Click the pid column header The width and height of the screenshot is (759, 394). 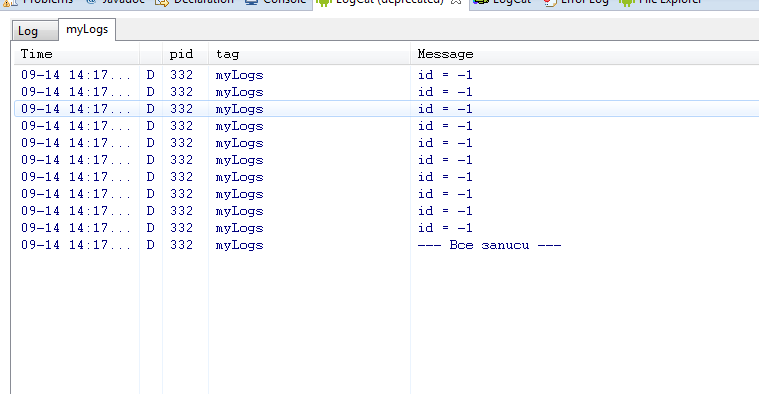pos(185,54)
